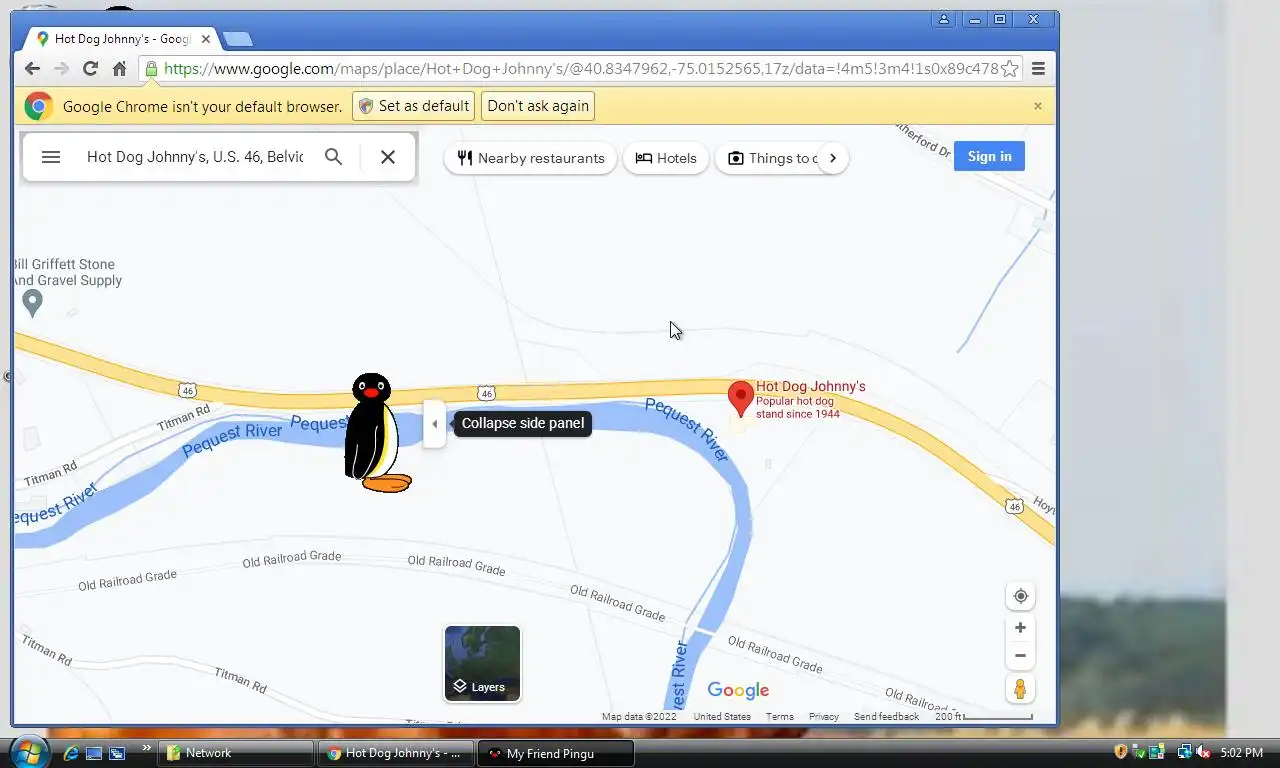Click the network tray icon
The height and width of the screenshot is (768, 1280).
1185,752
